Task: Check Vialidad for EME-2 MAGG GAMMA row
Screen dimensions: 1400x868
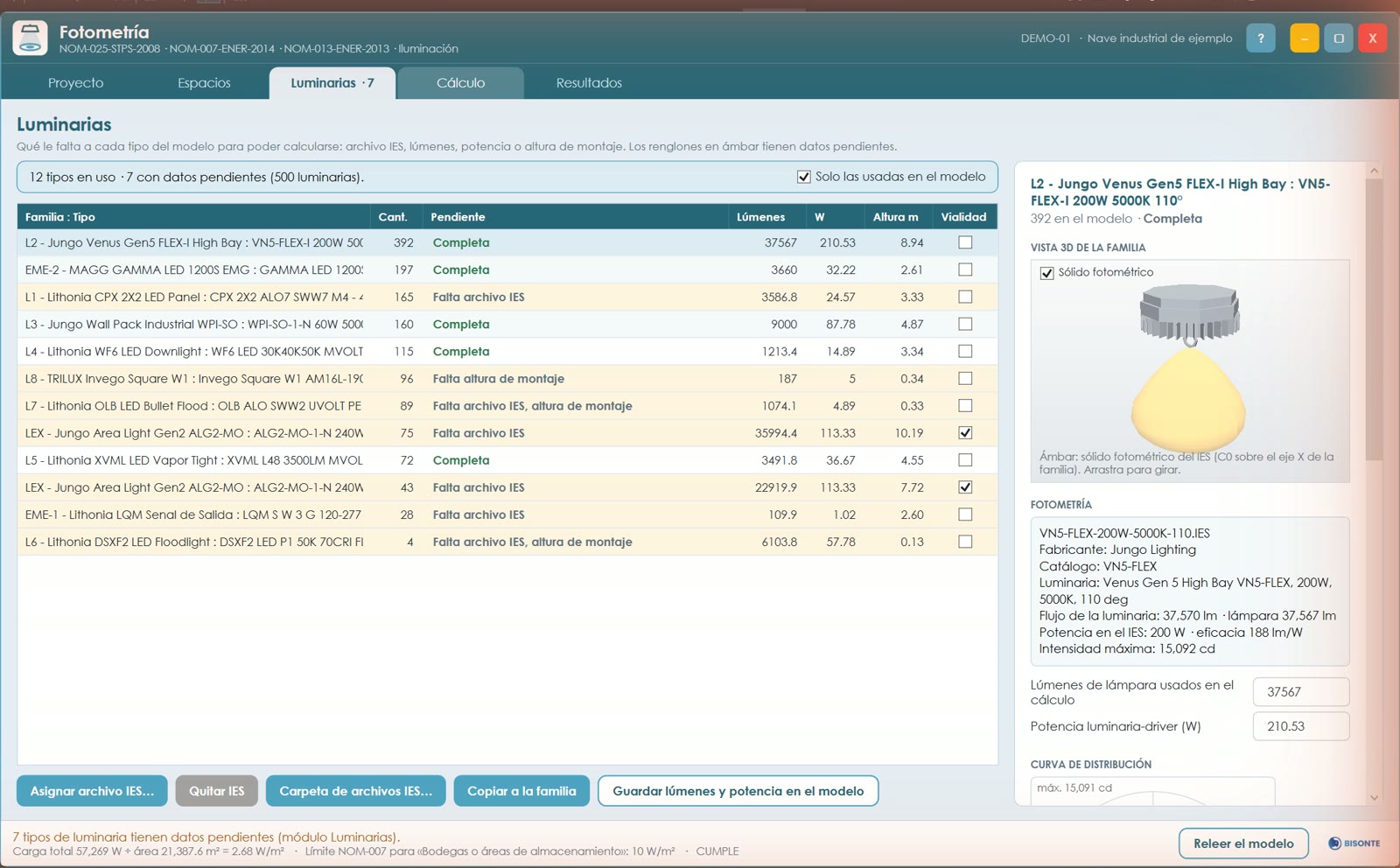Action: (965, 269)
